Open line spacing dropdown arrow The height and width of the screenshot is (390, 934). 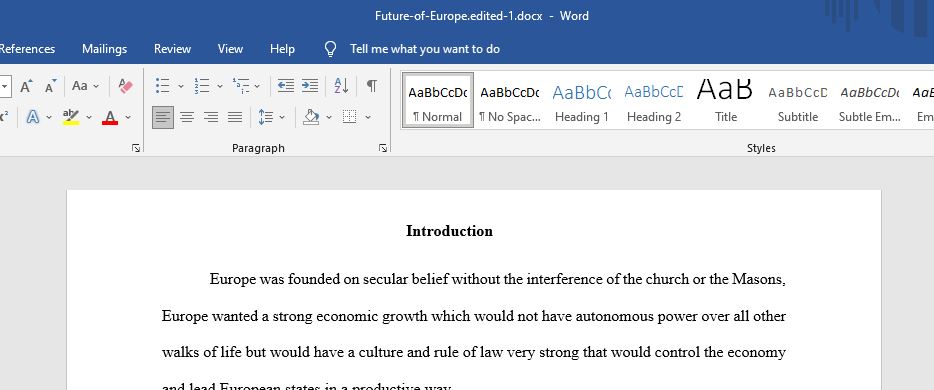pos(282,117)
